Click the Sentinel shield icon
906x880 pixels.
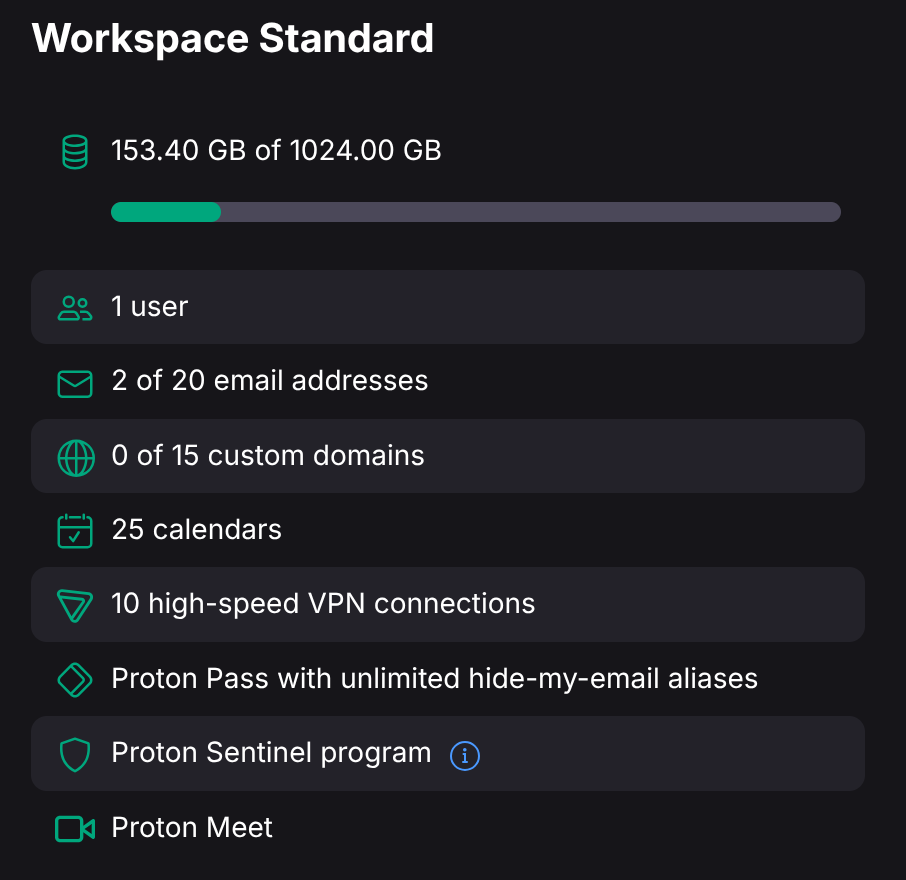tap(75, 755)
